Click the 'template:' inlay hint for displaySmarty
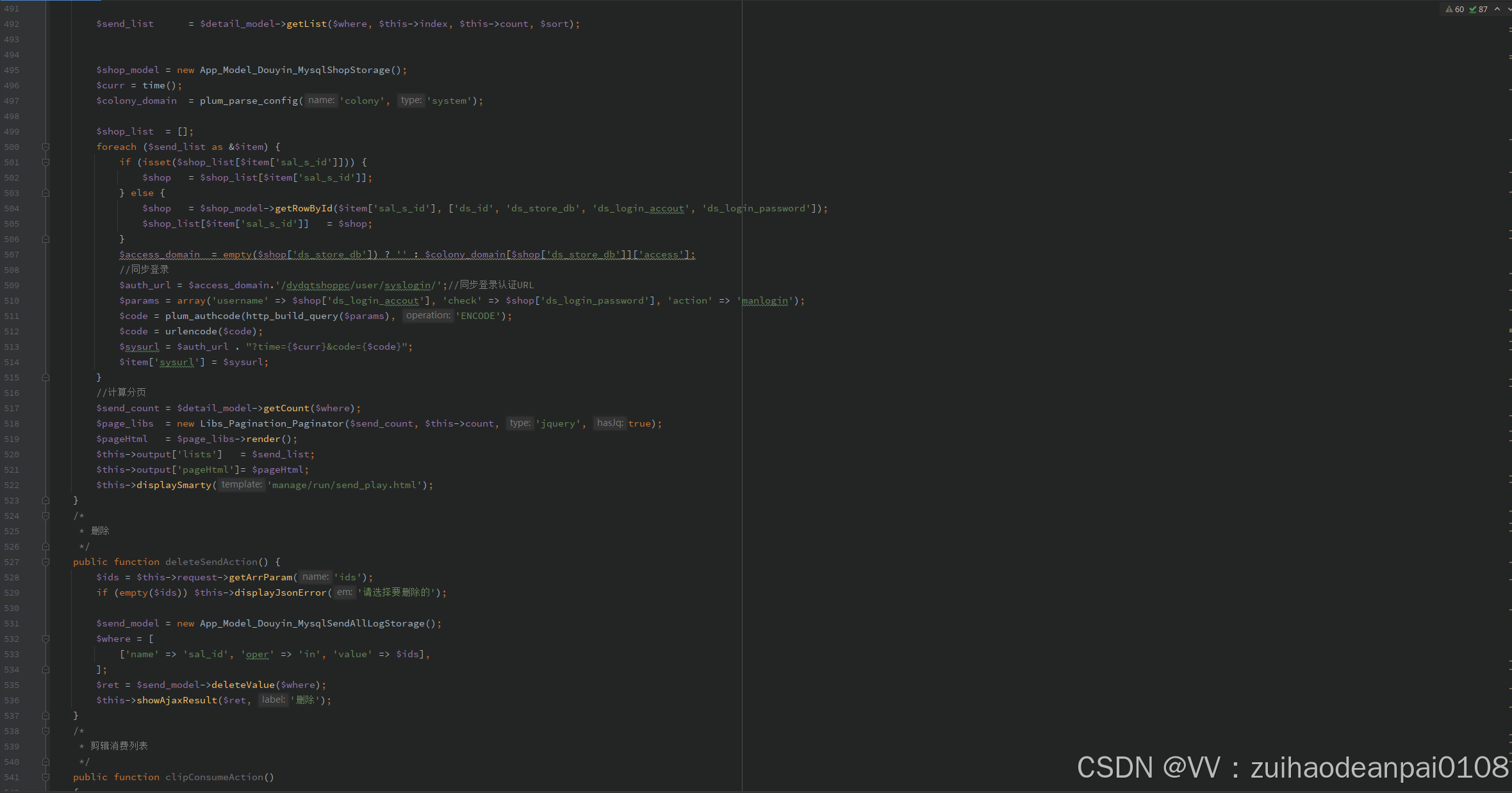 242,485
